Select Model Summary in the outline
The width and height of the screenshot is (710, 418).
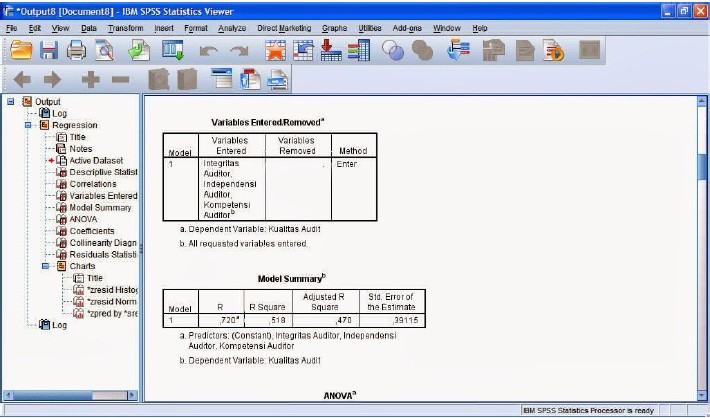coord(100,207)
